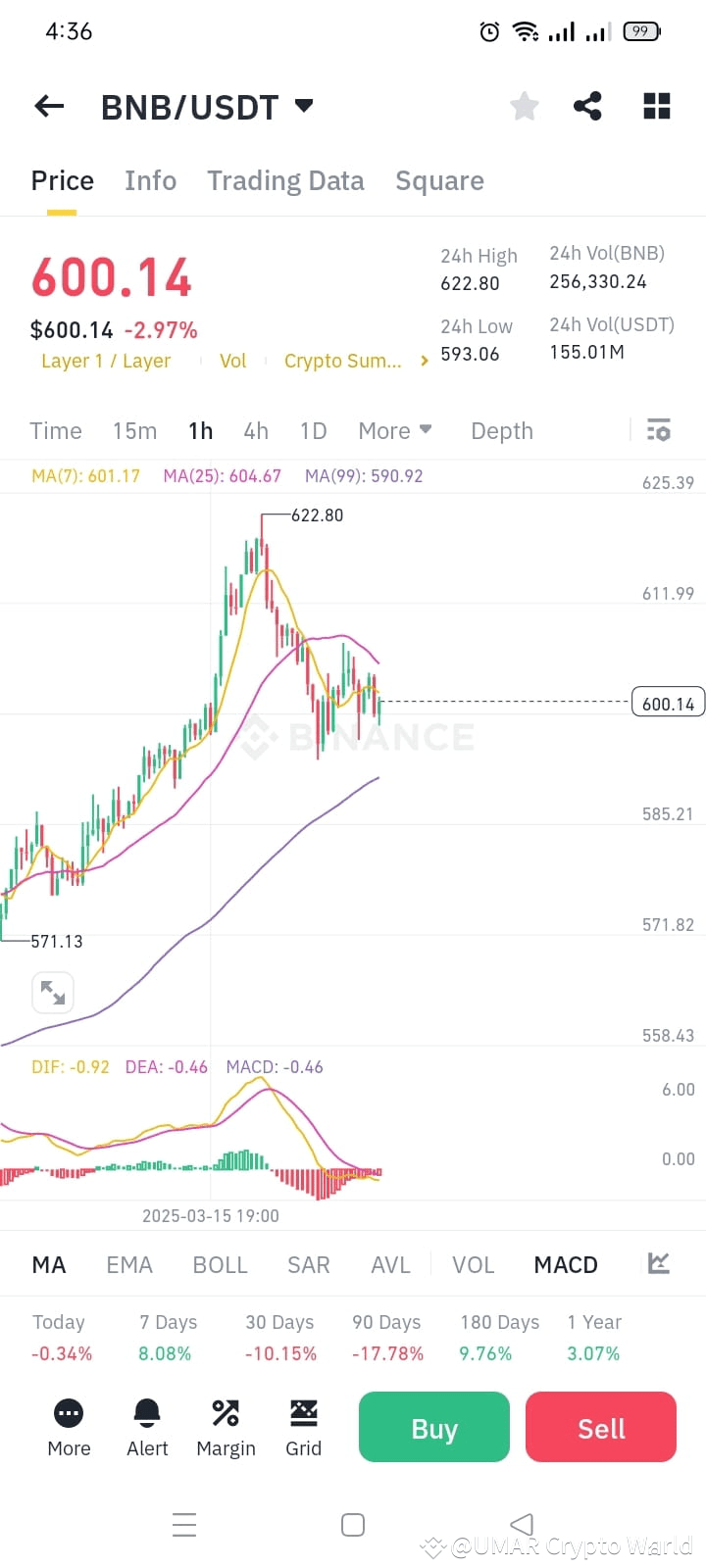Image resolution: width=706 pixels, height=1568 pixels.
Task: Toggle the SAR indicator
Action: tap(308, 1264)
